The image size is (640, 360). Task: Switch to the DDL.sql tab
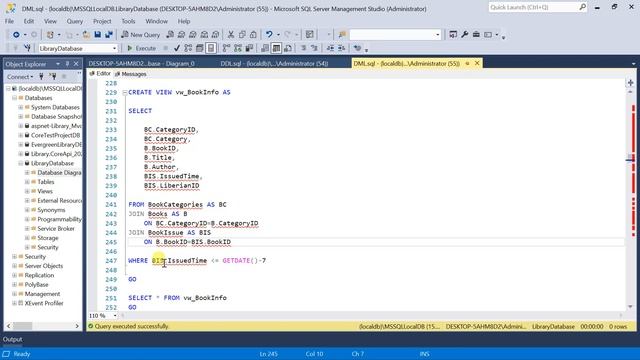point(274,63)
